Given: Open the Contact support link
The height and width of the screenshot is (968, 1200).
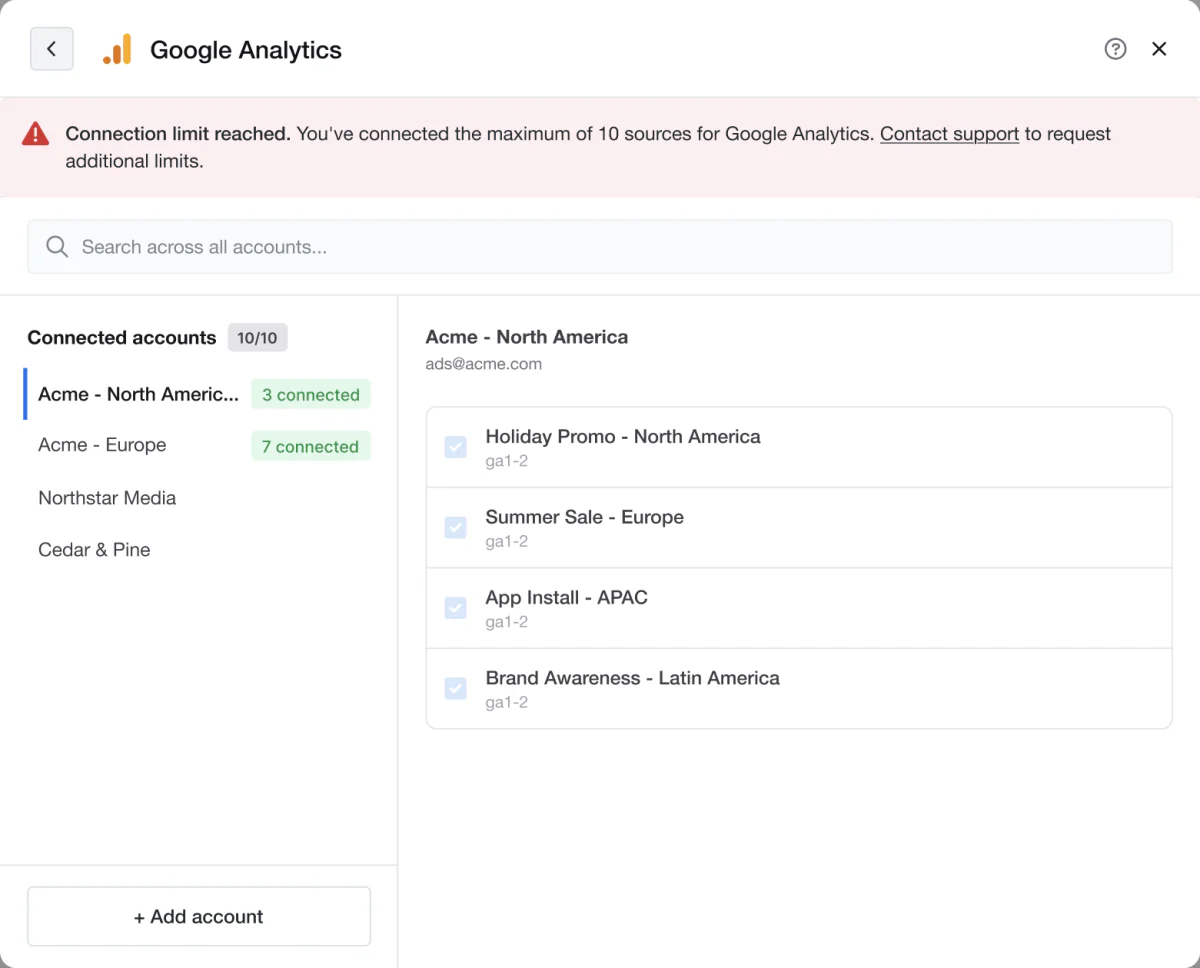Looking at the screenshot, I should (x=949, y=134).
